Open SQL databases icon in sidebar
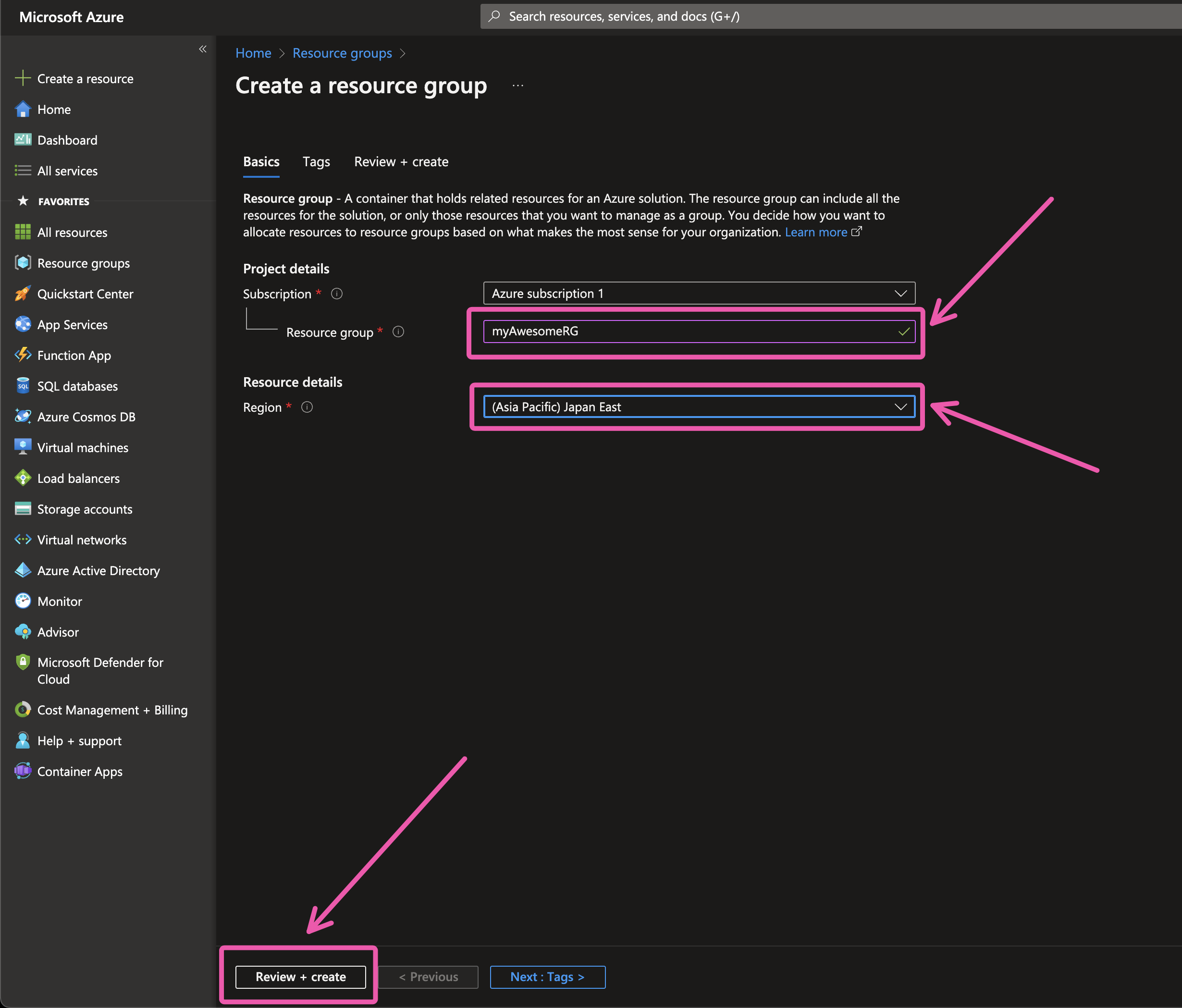Screen dimensions: 1182x1008 (x=23, y=386)
